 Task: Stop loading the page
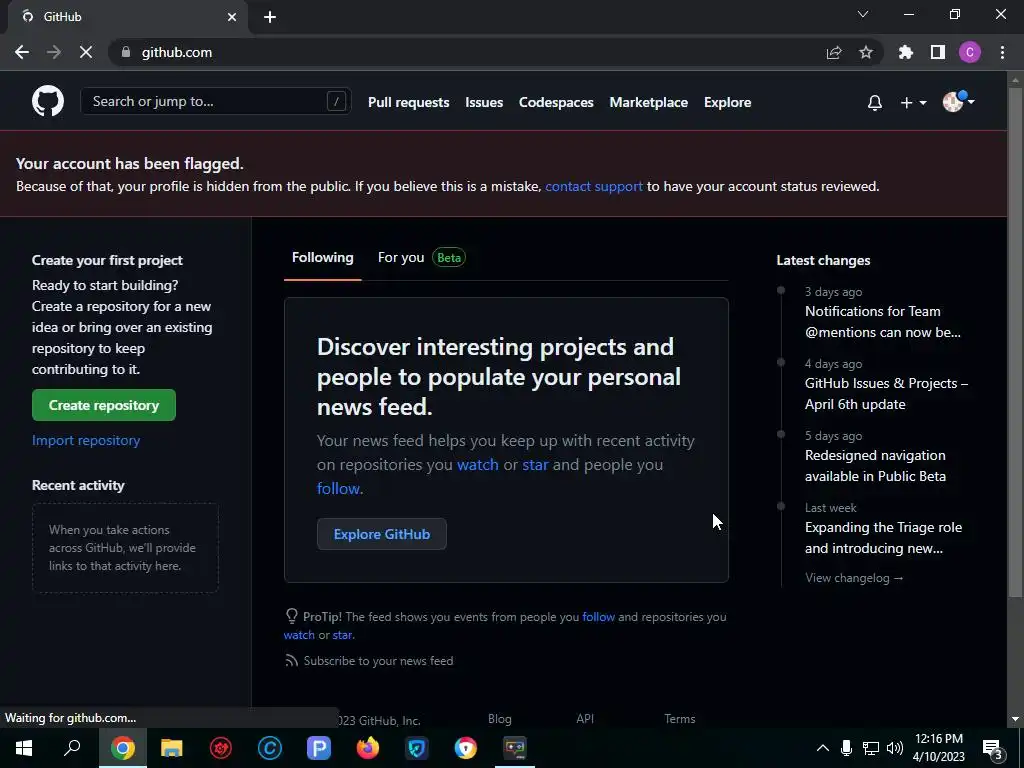[x=86, y=52]
